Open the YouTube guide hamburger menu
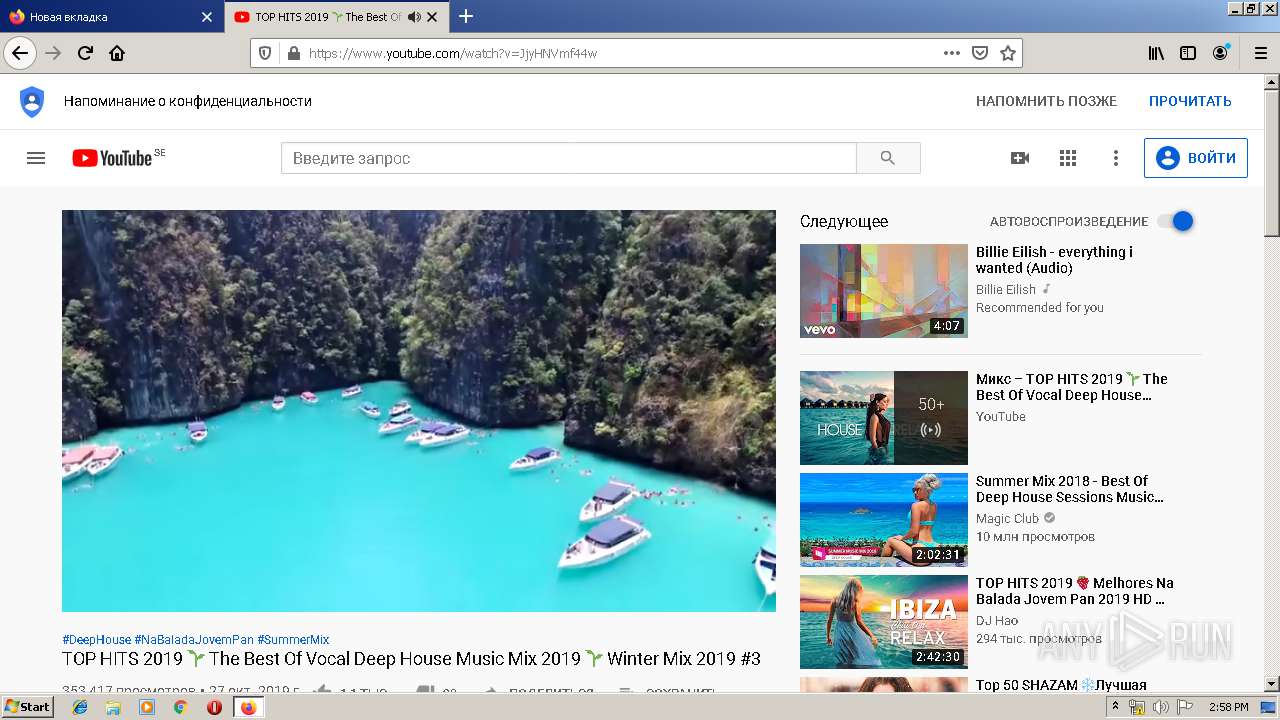Viewport: 1280px width, 720px height. pos(36,158)
